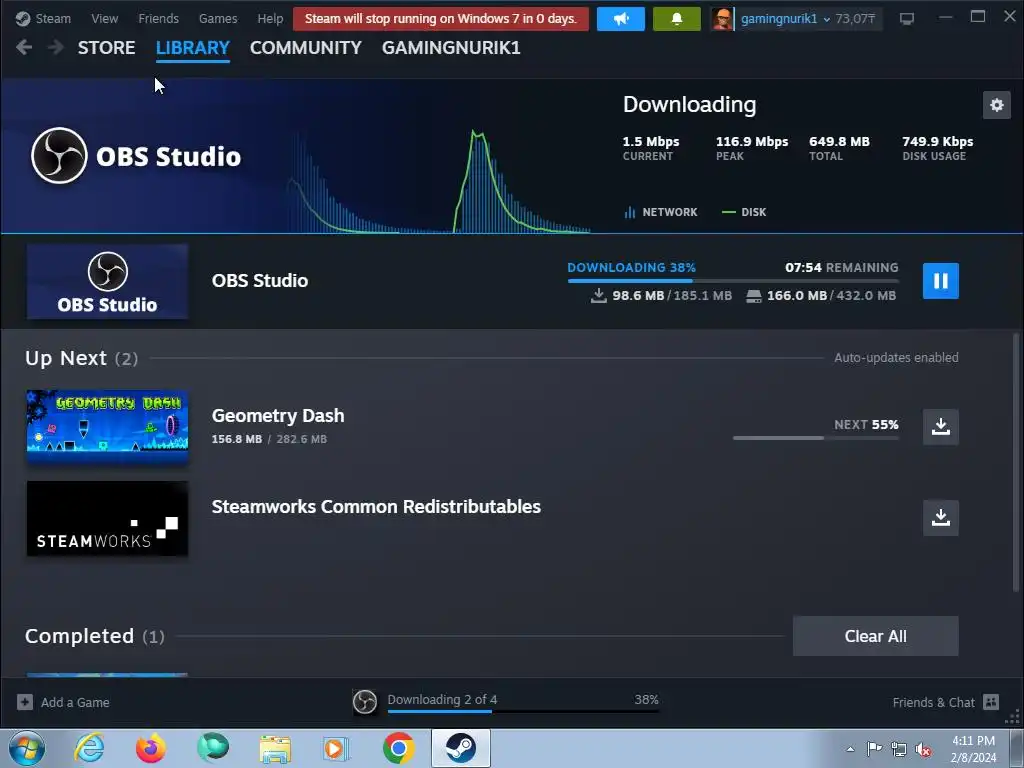Click the muted volume tray icon

tap(923, 749)
